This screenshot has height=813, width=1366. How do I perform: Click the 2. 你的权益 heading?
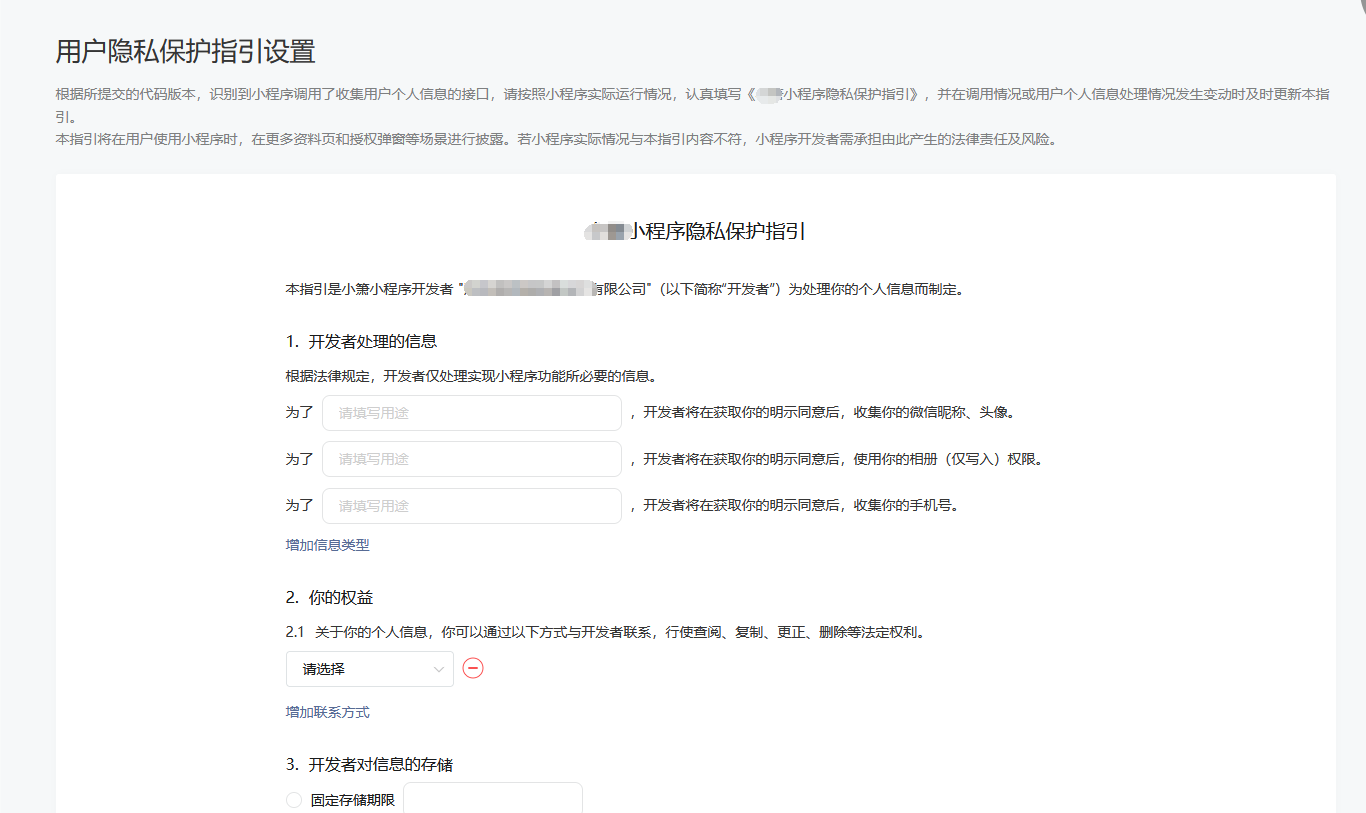[x=329, y=597]
